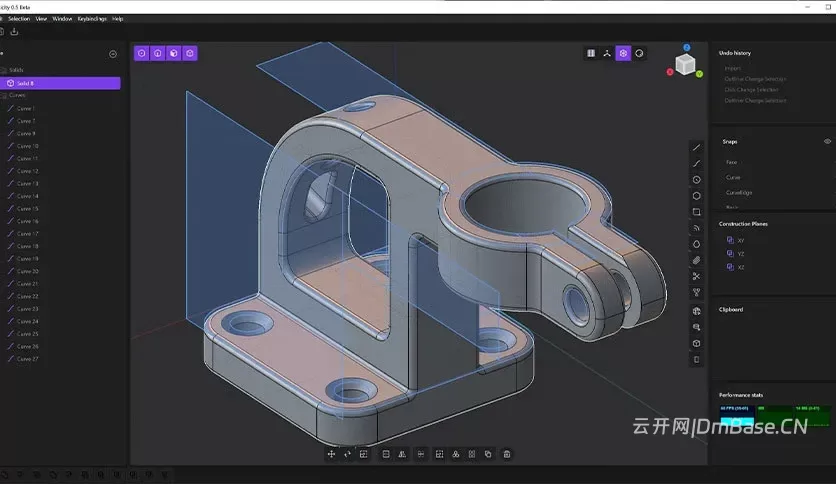Click the Array pattern command icon
The width and height of the screenshot is (836, 484).
coord(472,454)
